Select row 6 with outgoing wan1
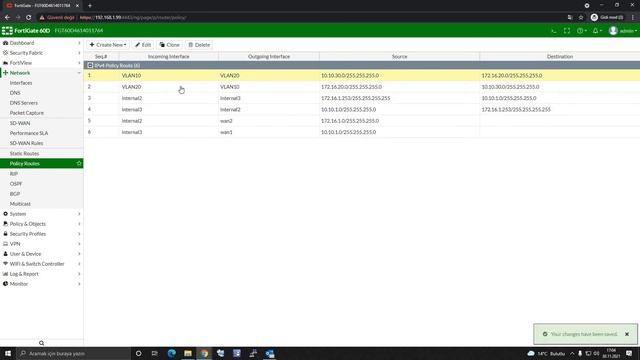This screenshot has height=360, width=640. tap(362, 132)
